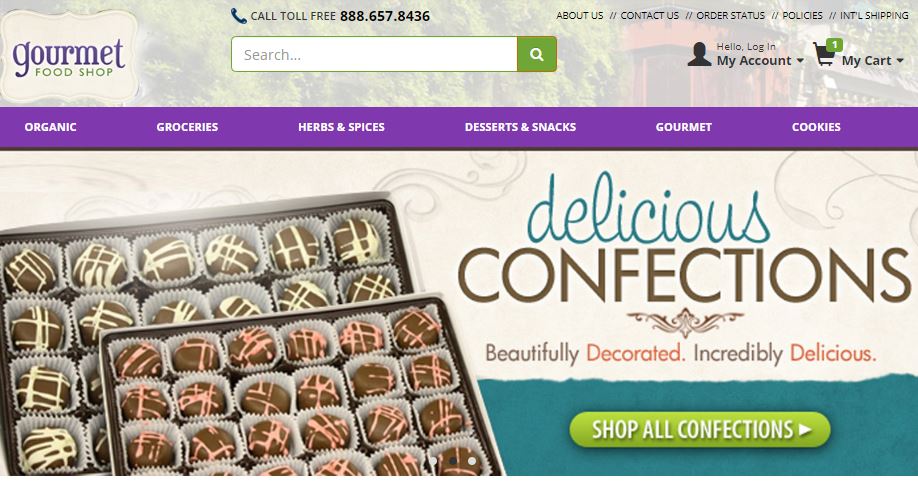Screen dimensions: 918x483
Task: Go to the Cookies category
Action: (x=816, y=127)
